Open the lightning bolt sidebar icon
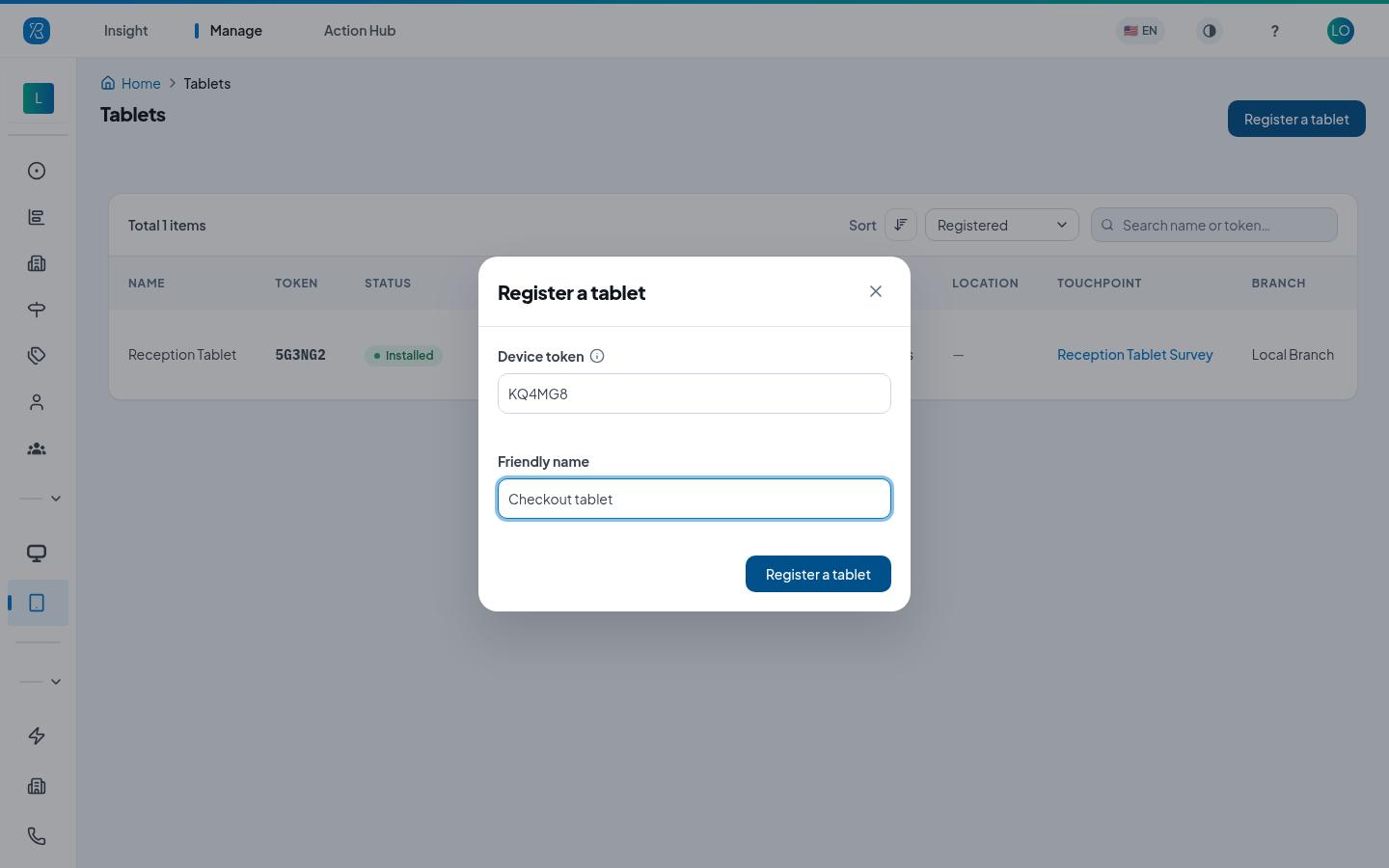 [37, 736]
